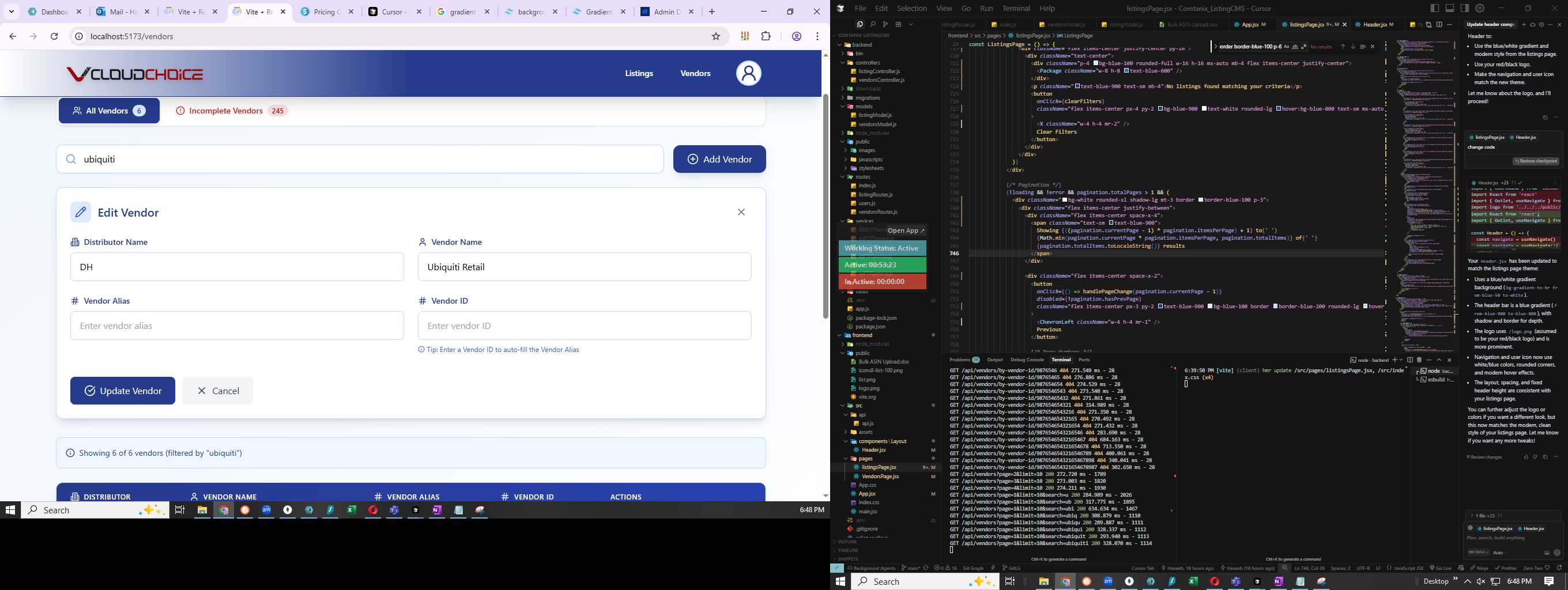Open Extensions view in Cursor sidebar
Viewport: 1568px width, 590px height.
point(898,24)
